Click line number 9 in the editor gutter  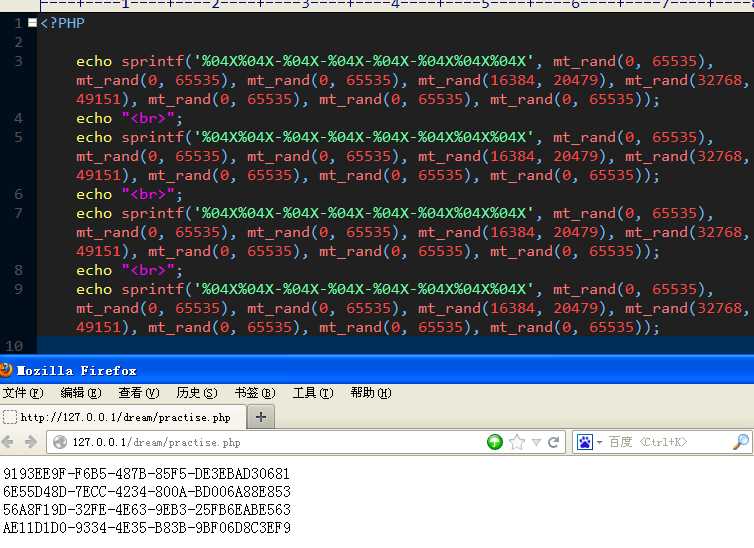point(18,289)
